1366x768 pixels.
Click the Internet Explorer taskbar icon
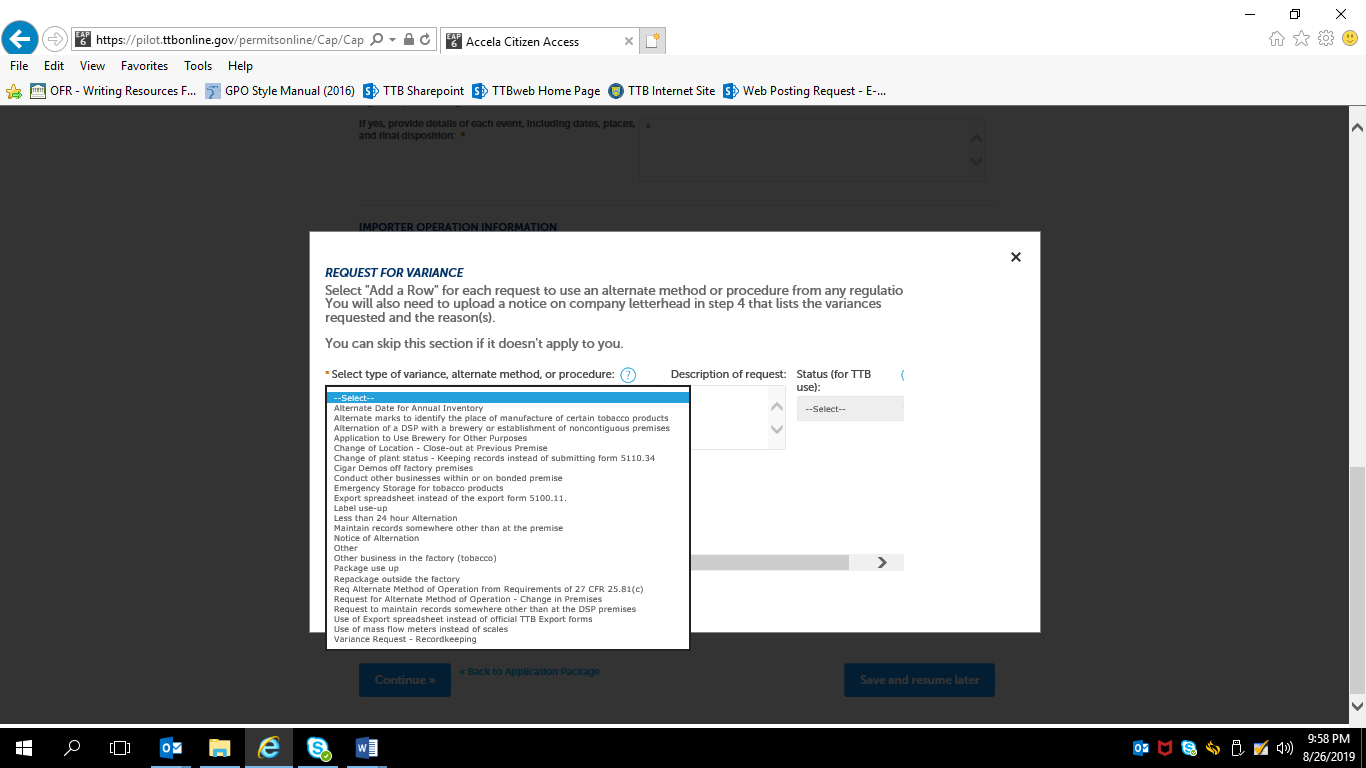269,747
